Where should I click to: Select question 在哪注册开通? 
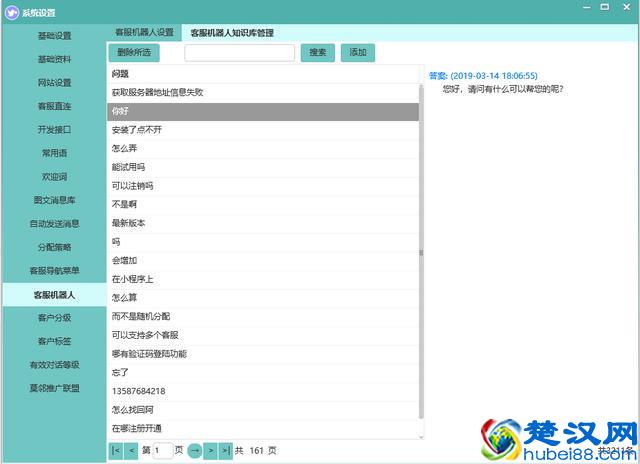pyautogui.click(x=263, y=428)
